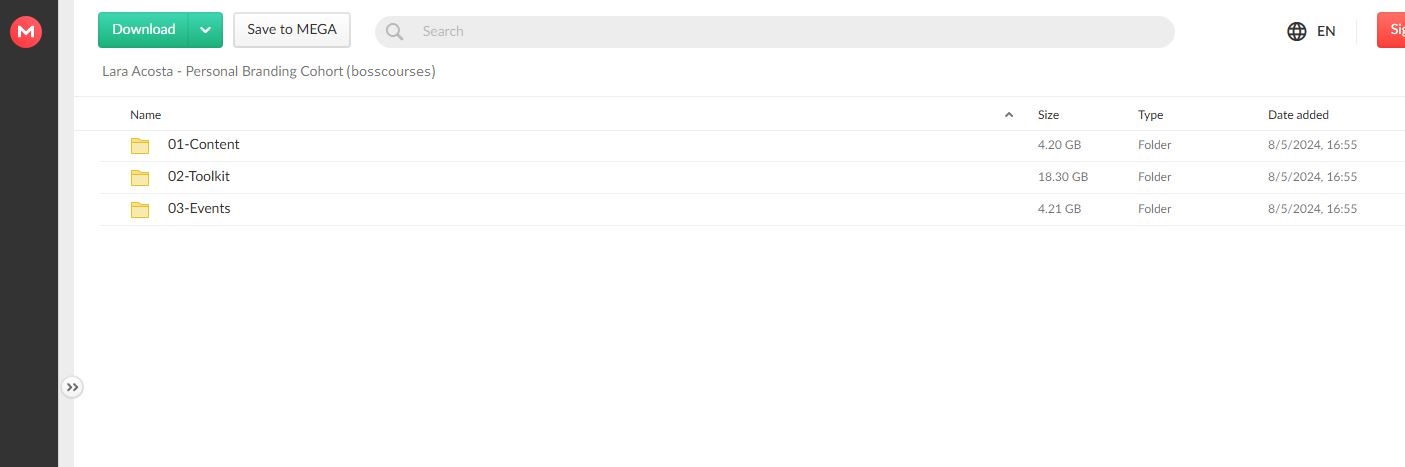
Task: Select the 02-Toolkit folder name
Action: 199,177
